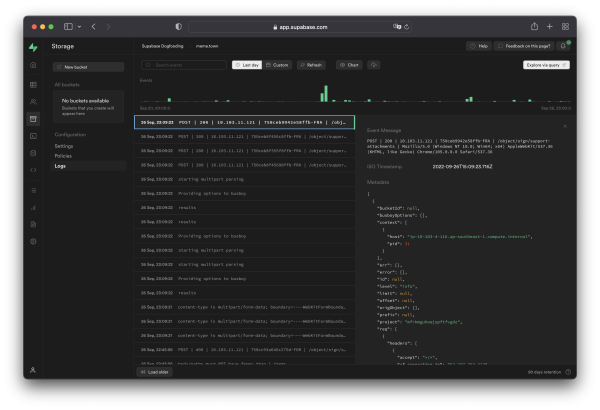The image size is (600, 410).
Task: Select the Storage icon in the sidebar
Action: coord(33,118)
